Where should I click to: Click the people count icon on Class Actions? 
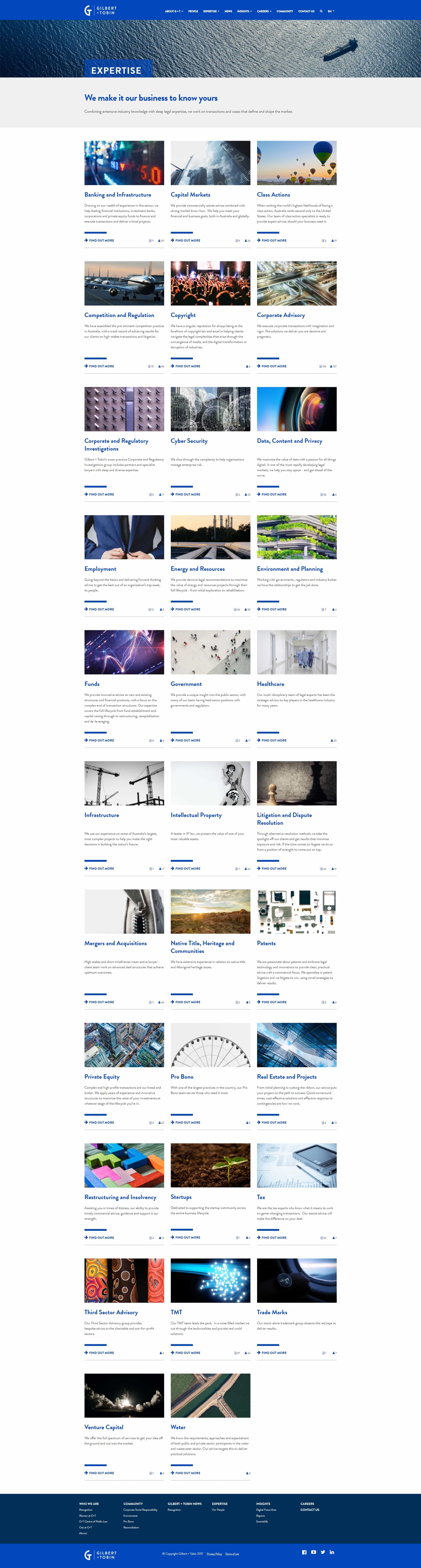(332, 240)
